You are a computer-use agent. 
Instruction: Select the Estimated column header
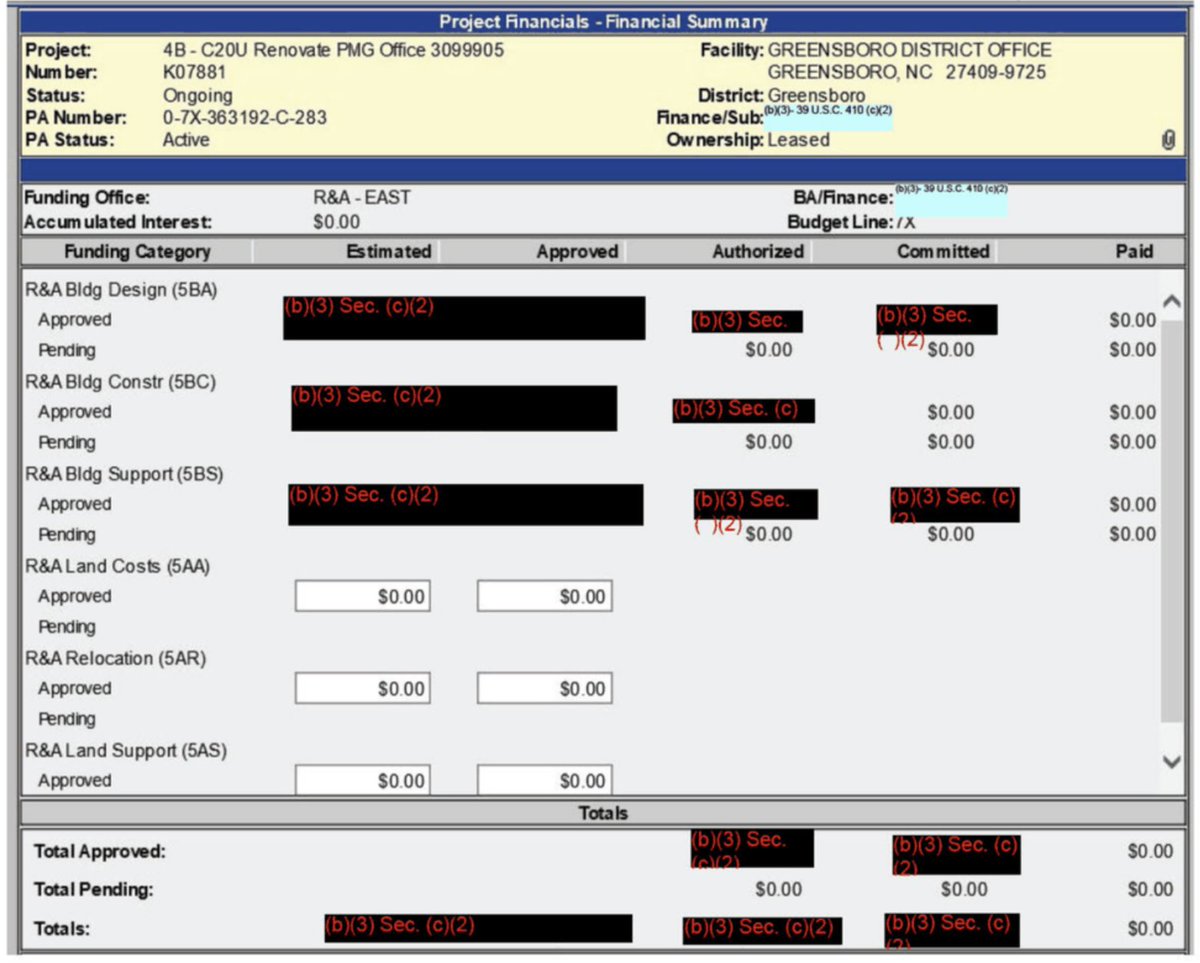tap(389, 252)
